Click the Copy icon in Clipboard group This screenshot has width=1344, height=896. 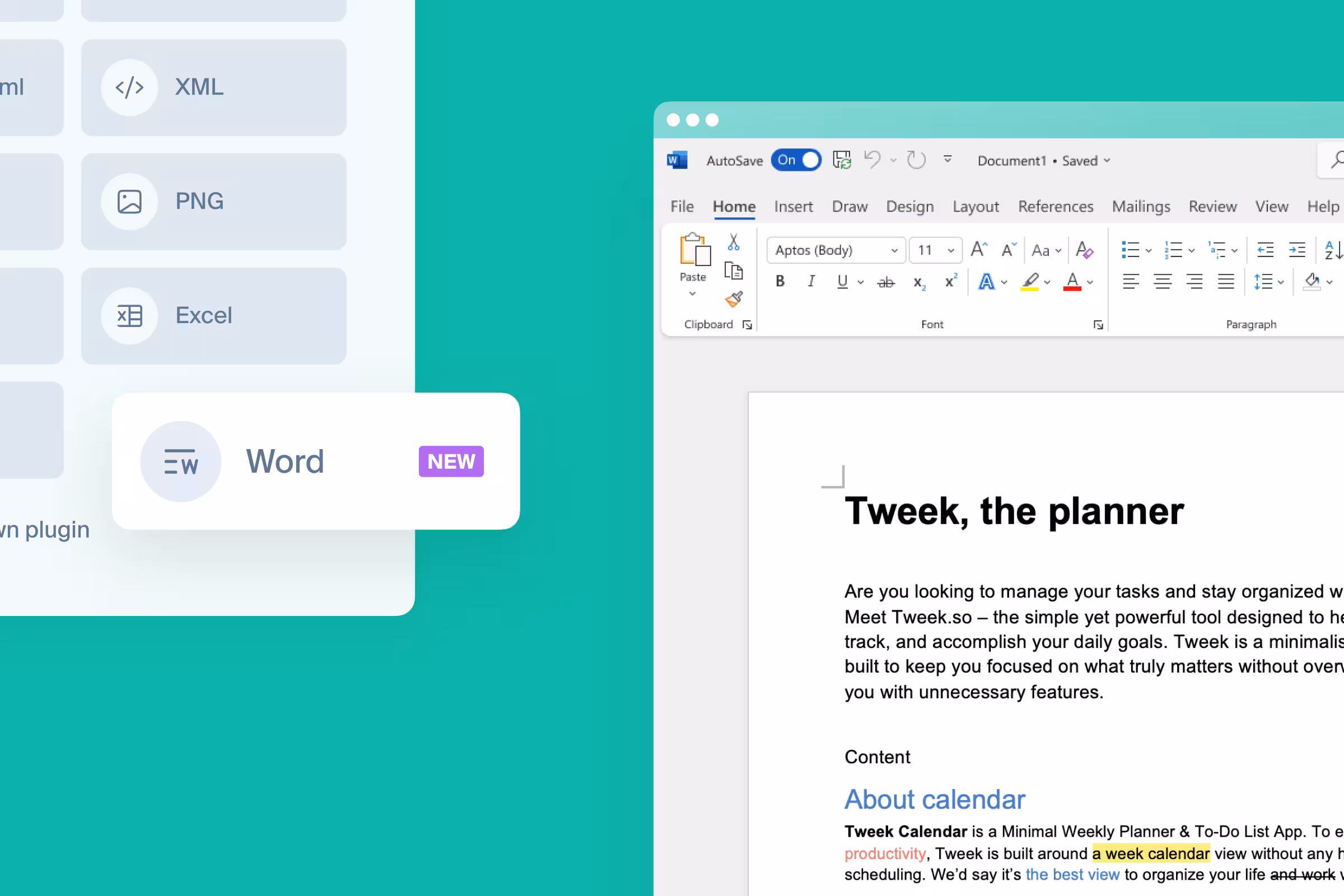(734, 270)
